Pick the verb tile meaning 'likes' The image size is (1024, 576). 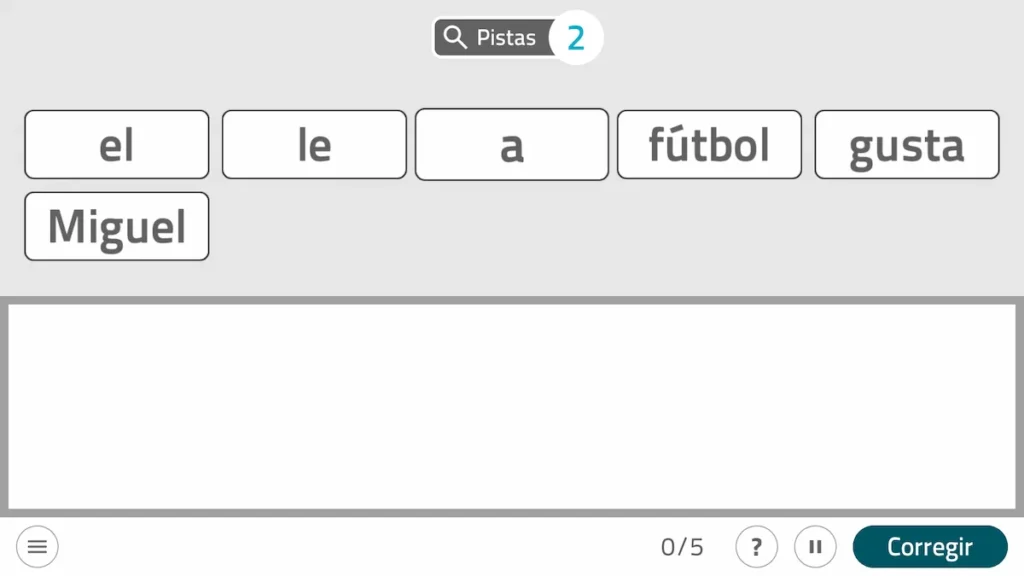906,145
